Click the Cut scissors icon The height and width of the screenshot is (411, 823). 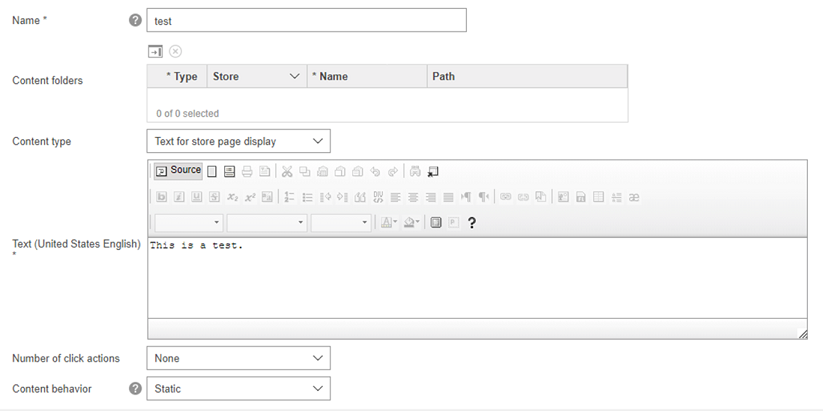[x=287, y=171]
